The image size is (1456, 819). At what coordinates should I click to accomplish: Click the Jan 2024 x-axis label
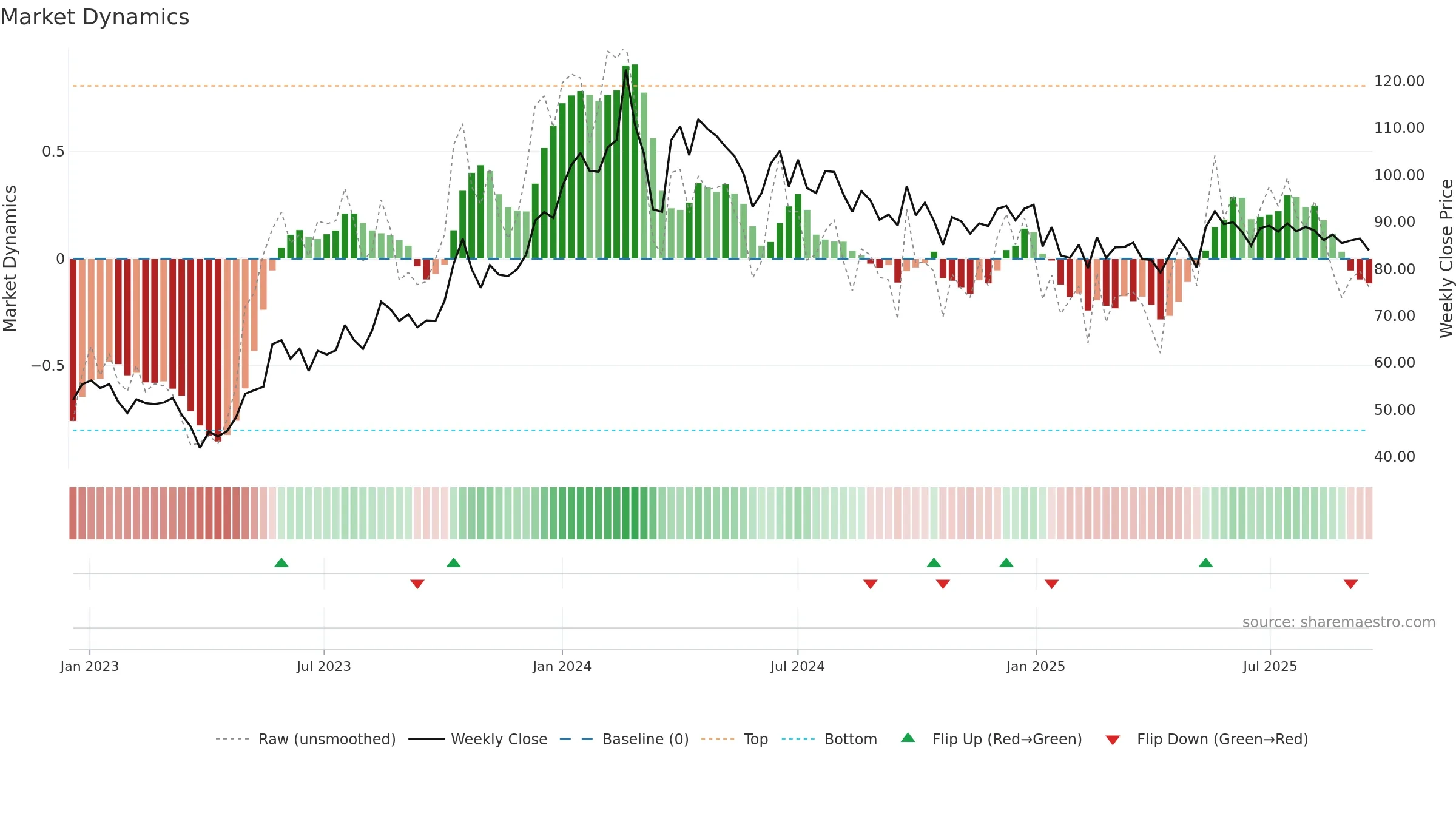pos(562,666)
